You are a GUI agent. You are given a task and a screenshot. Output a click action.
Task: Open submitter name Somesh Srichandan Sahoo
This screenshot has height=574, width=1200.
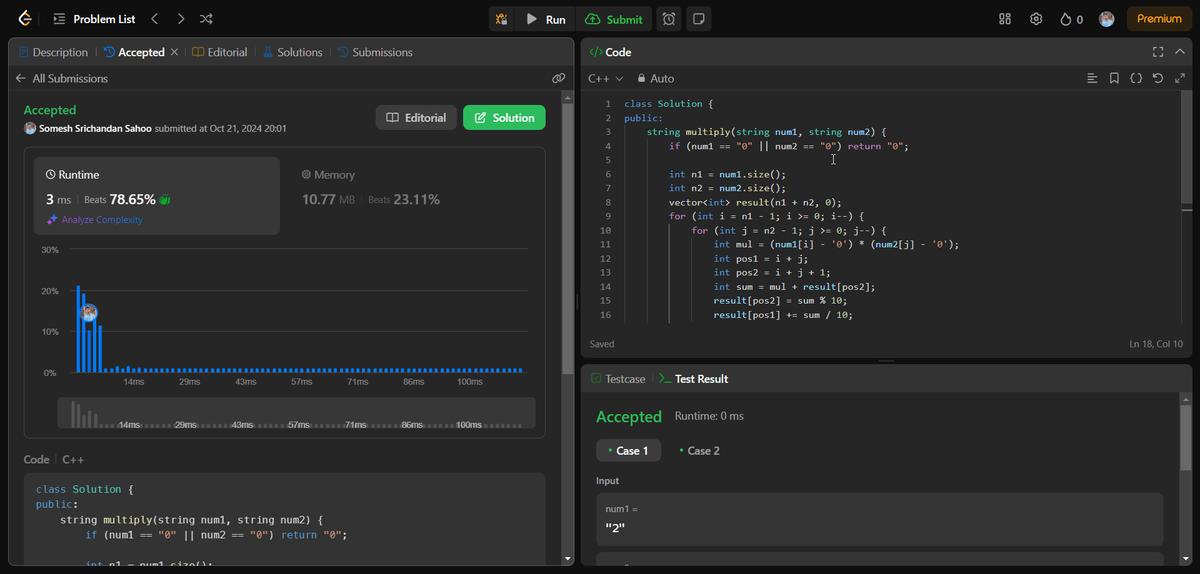tap(95, 128)
